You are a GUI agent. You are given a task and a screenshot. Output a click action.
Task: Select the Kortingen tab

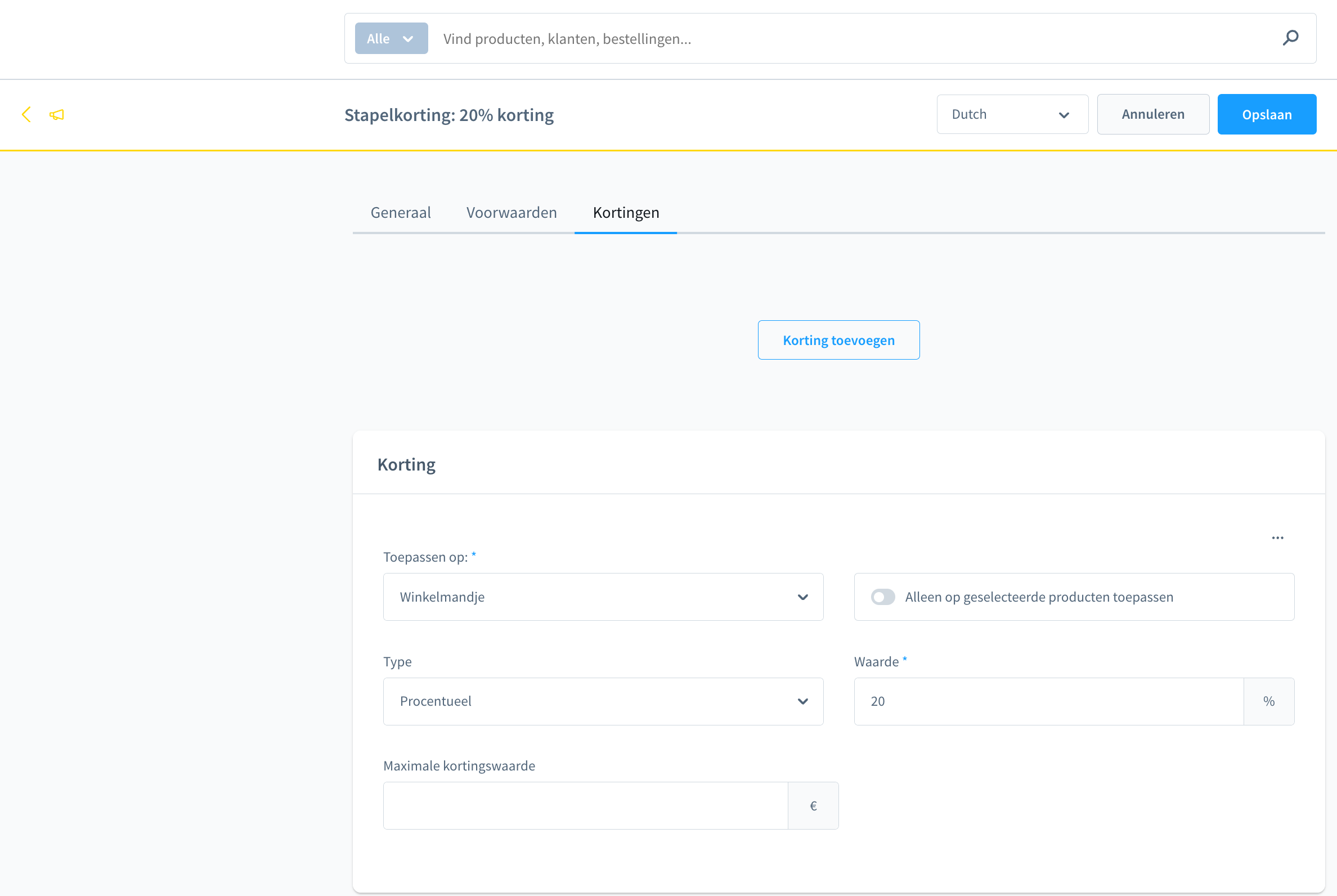626,213
